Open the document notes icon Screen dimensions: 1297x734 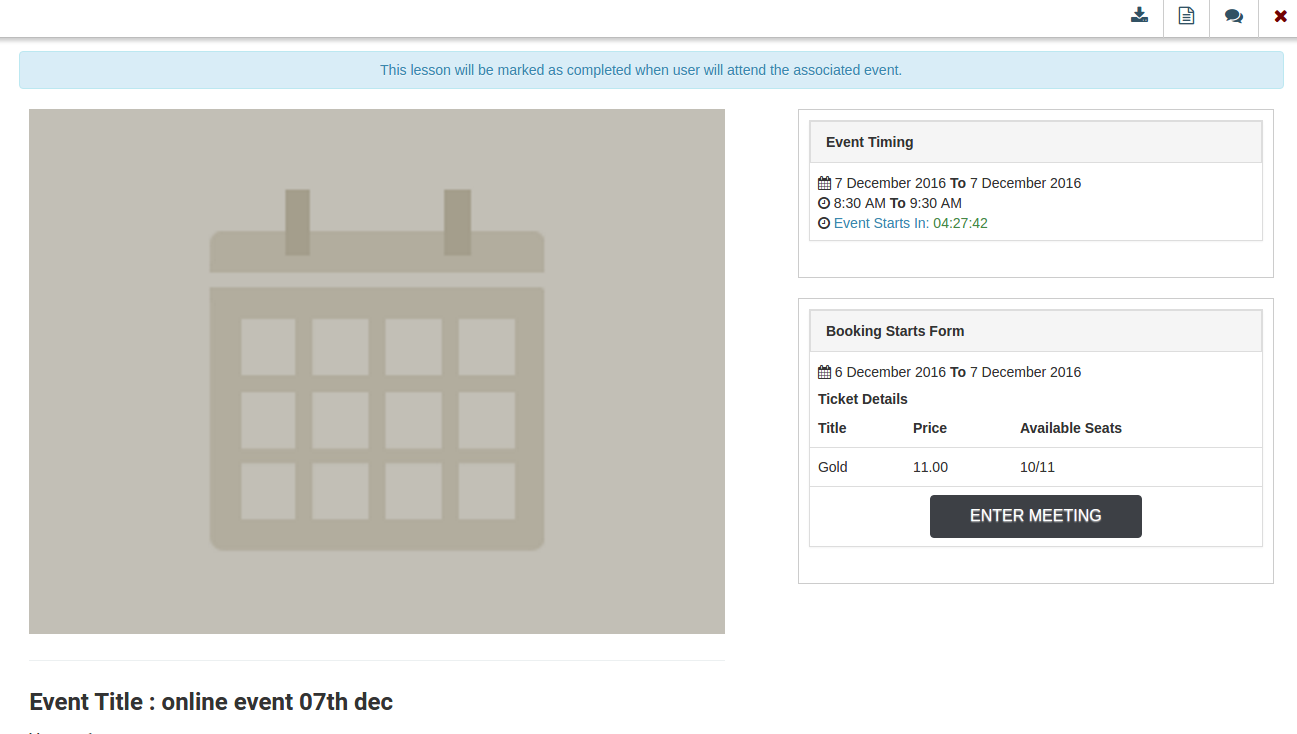coord(1186,16)
